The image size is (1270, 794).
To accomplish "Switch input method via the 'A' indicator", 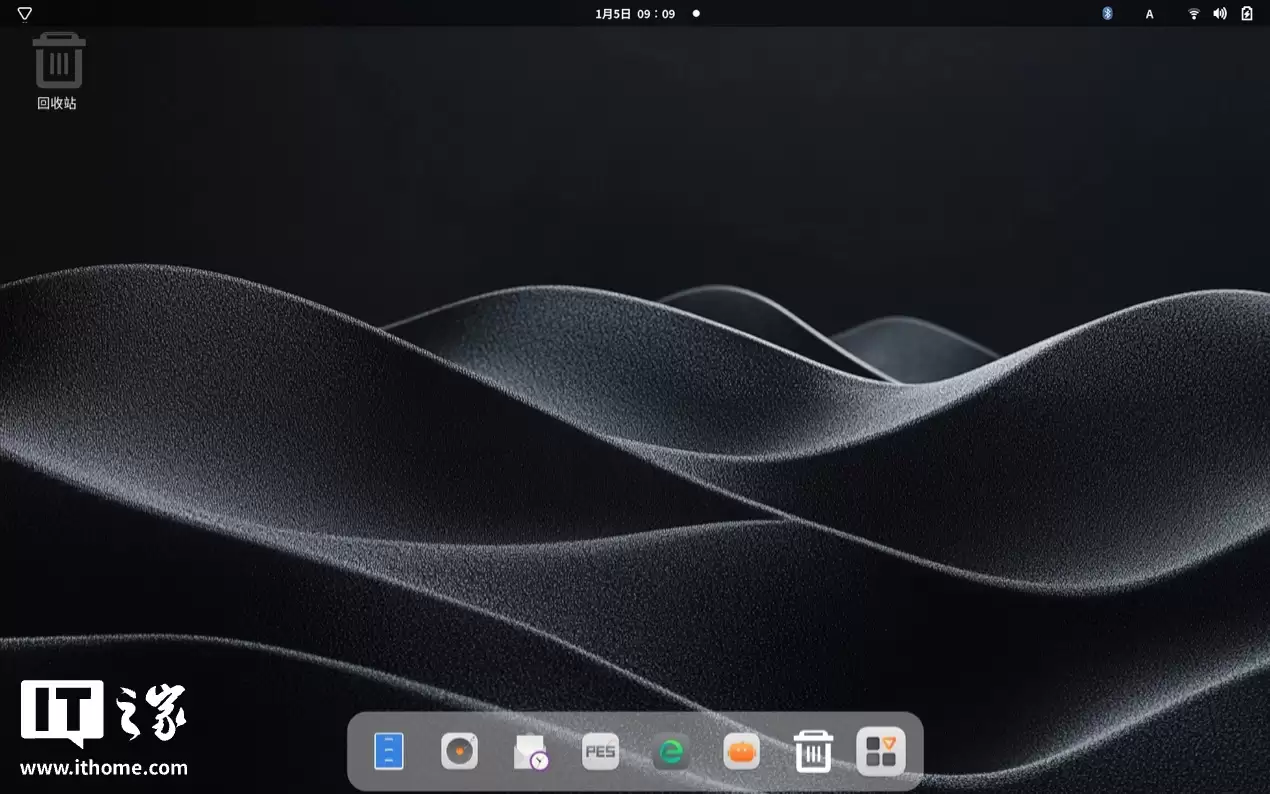I will [1149, 13].
